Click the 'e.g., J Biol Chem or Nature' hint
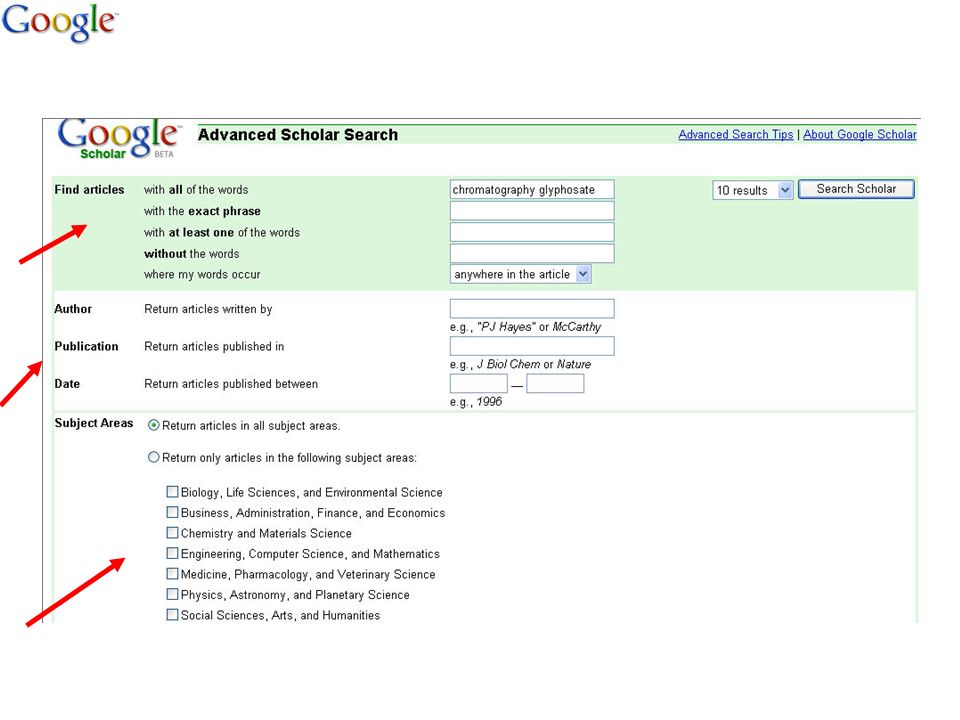 (x=520, y=364)
